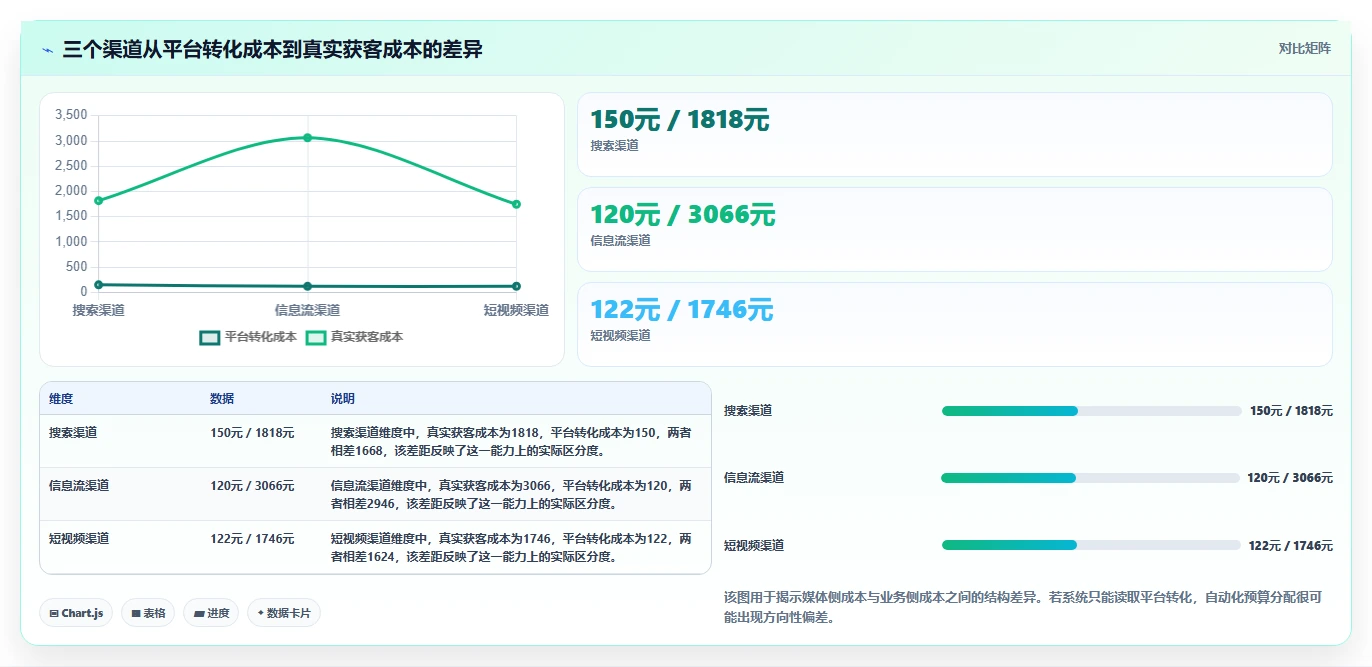Image resolution: width=1372 pixels, height=667 pixels.
Task: Click the 对比矩阵 label in header
Action: [1305, 48]
